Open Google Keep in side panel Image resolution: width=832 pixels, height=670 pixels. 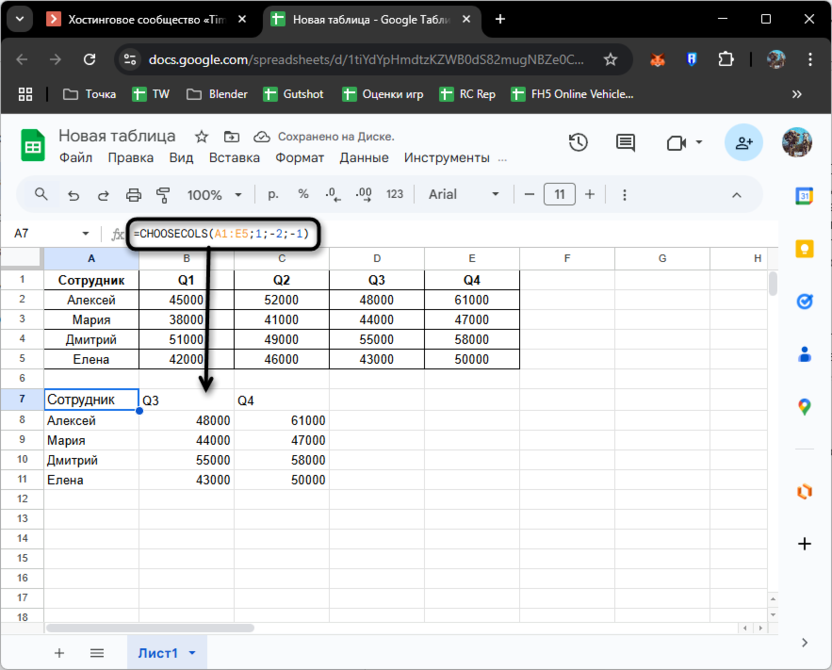[x=804, y=249]
